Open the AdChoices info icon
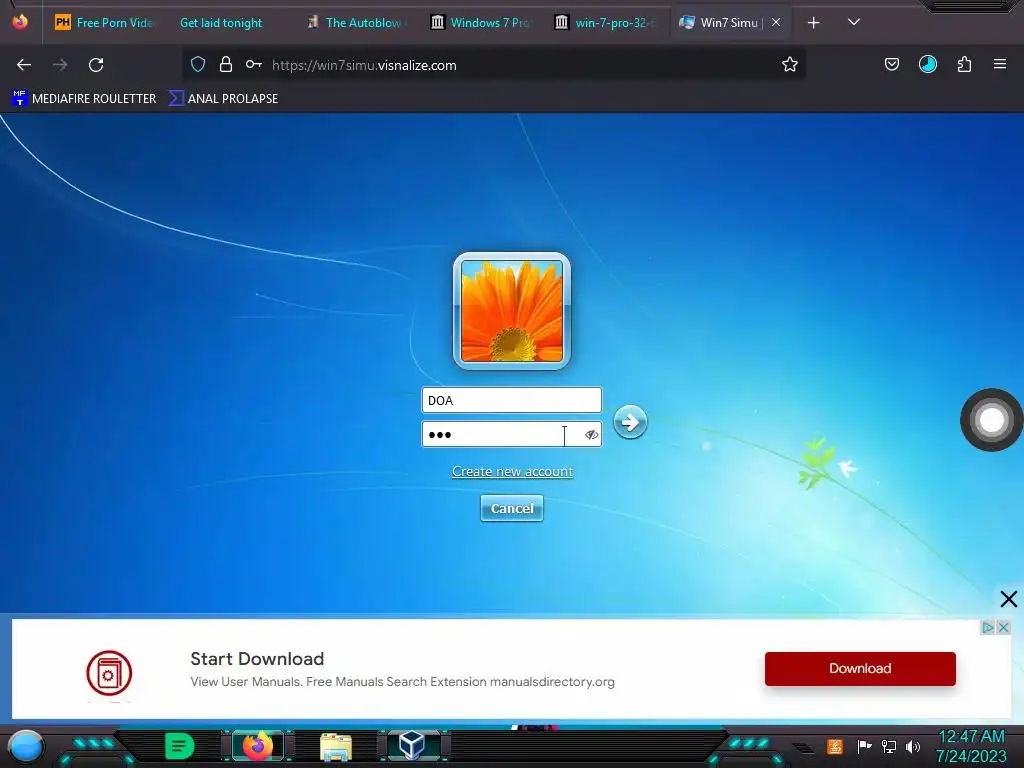Viewport: 1024px width, 768px height. 987,628
